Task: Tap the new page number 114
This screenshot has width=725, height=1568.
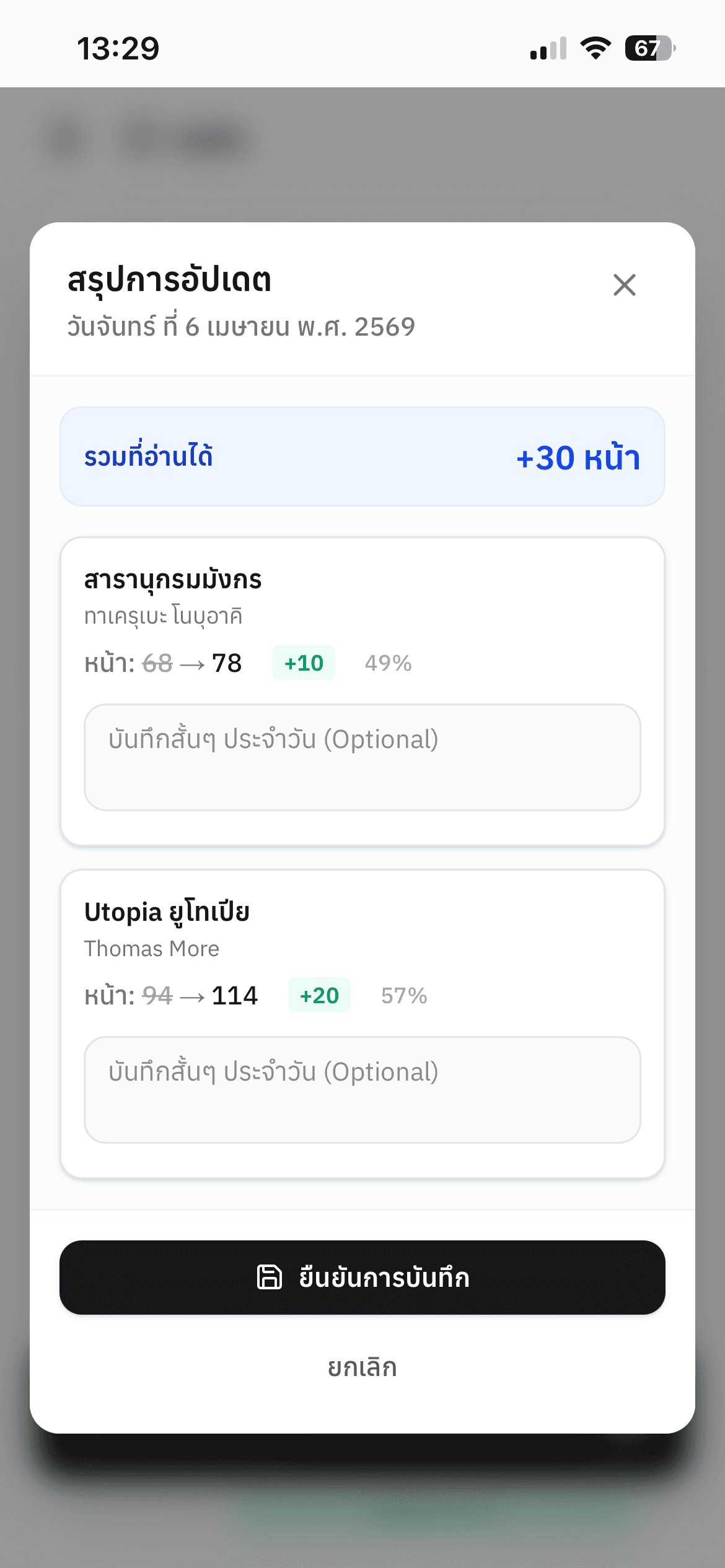Action: click(234, 995)
